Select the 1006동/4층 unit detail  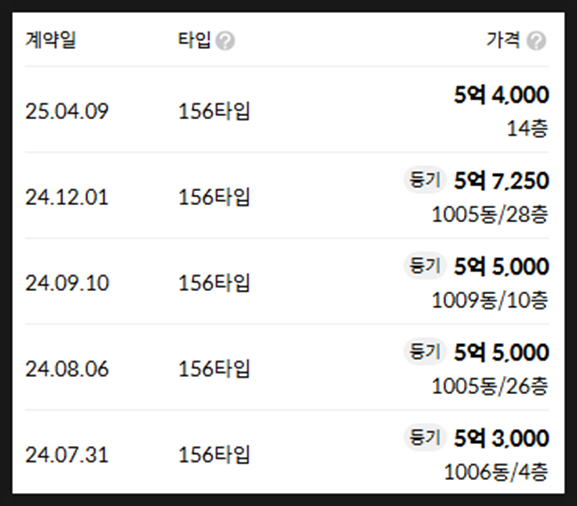(496, 472)
